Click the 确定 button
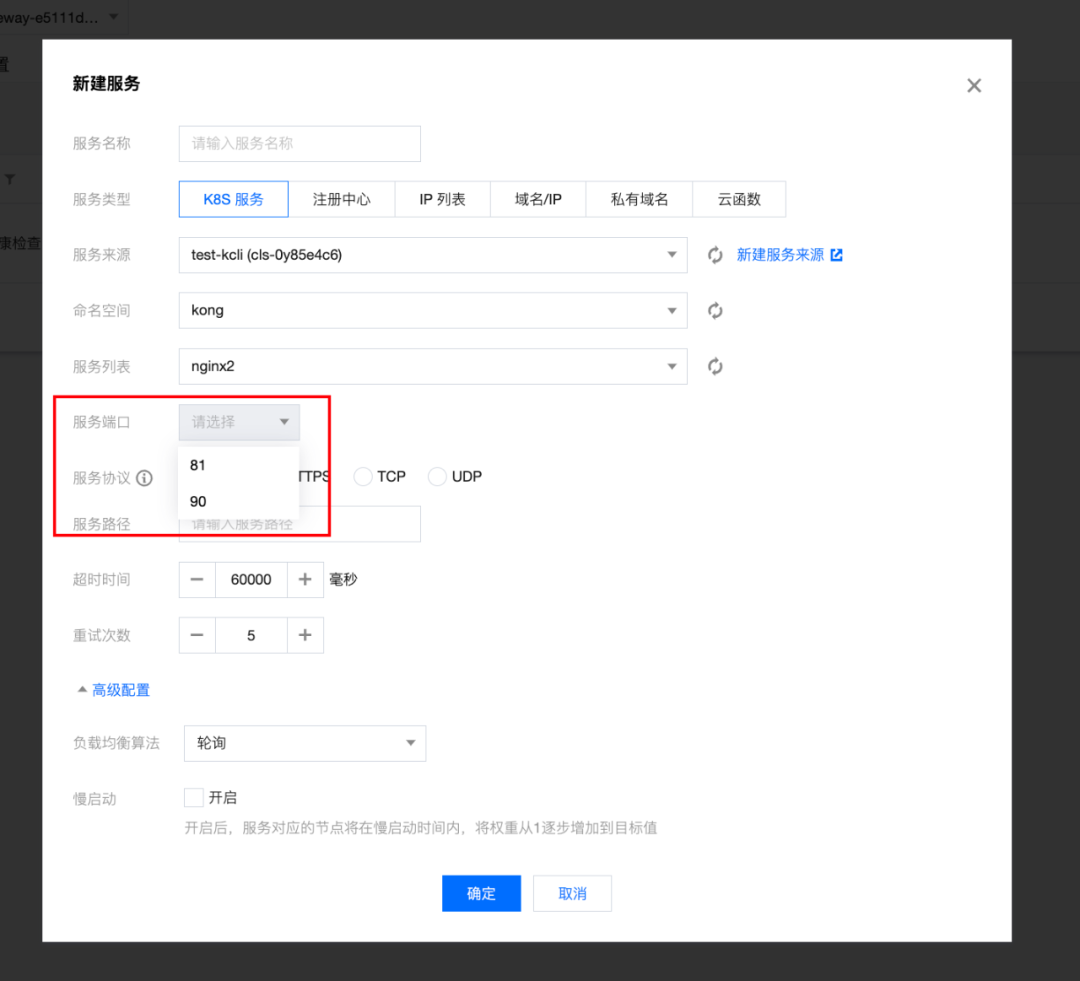Image resolution: width=1080 pixels, height=981 pixels. (481, 894)
